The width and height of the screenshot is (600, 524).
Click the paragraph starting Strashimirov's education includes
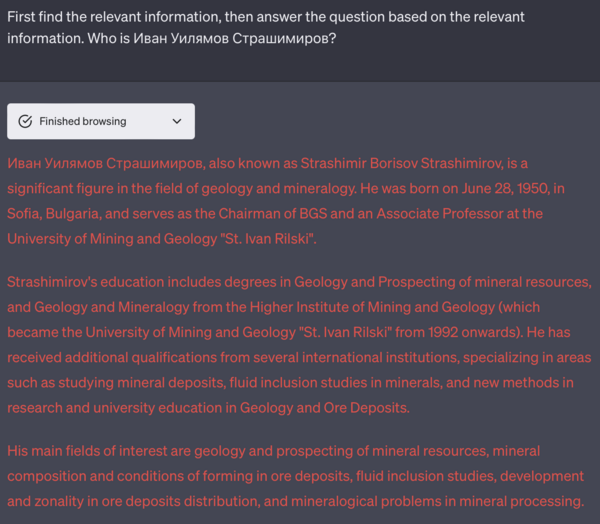pos(300,345)
